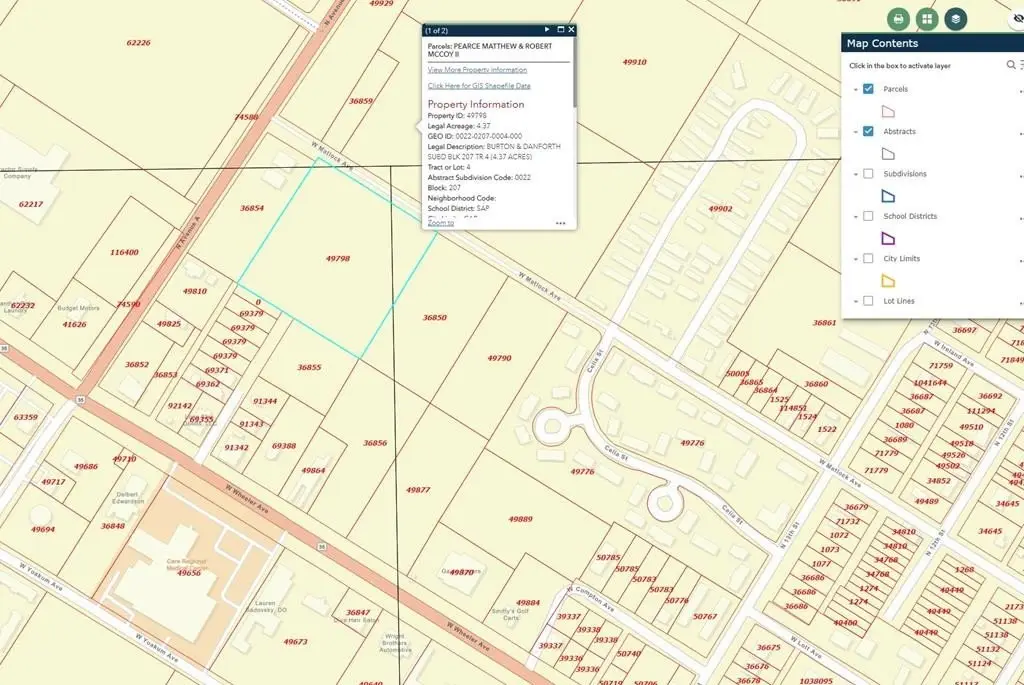Enable the Subdivisions layer checkbox
The width and height of the screenshot is (1024, 685).
868,174
